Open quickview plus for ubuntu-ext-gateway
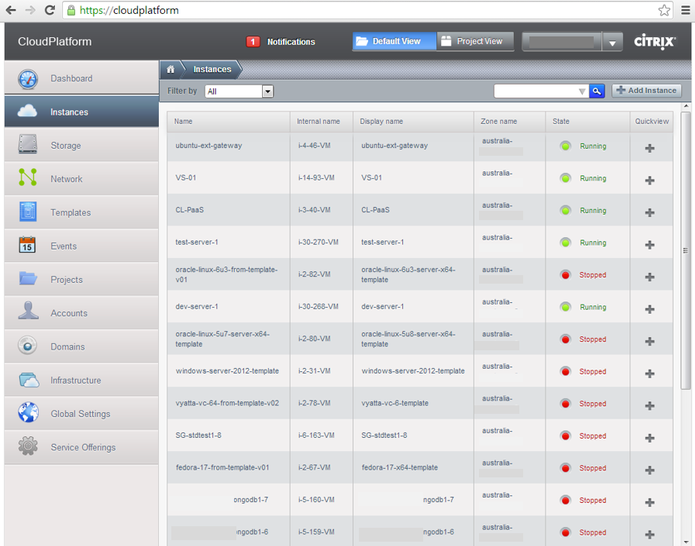This screenshot has width=695, height=546. (650, 148)
